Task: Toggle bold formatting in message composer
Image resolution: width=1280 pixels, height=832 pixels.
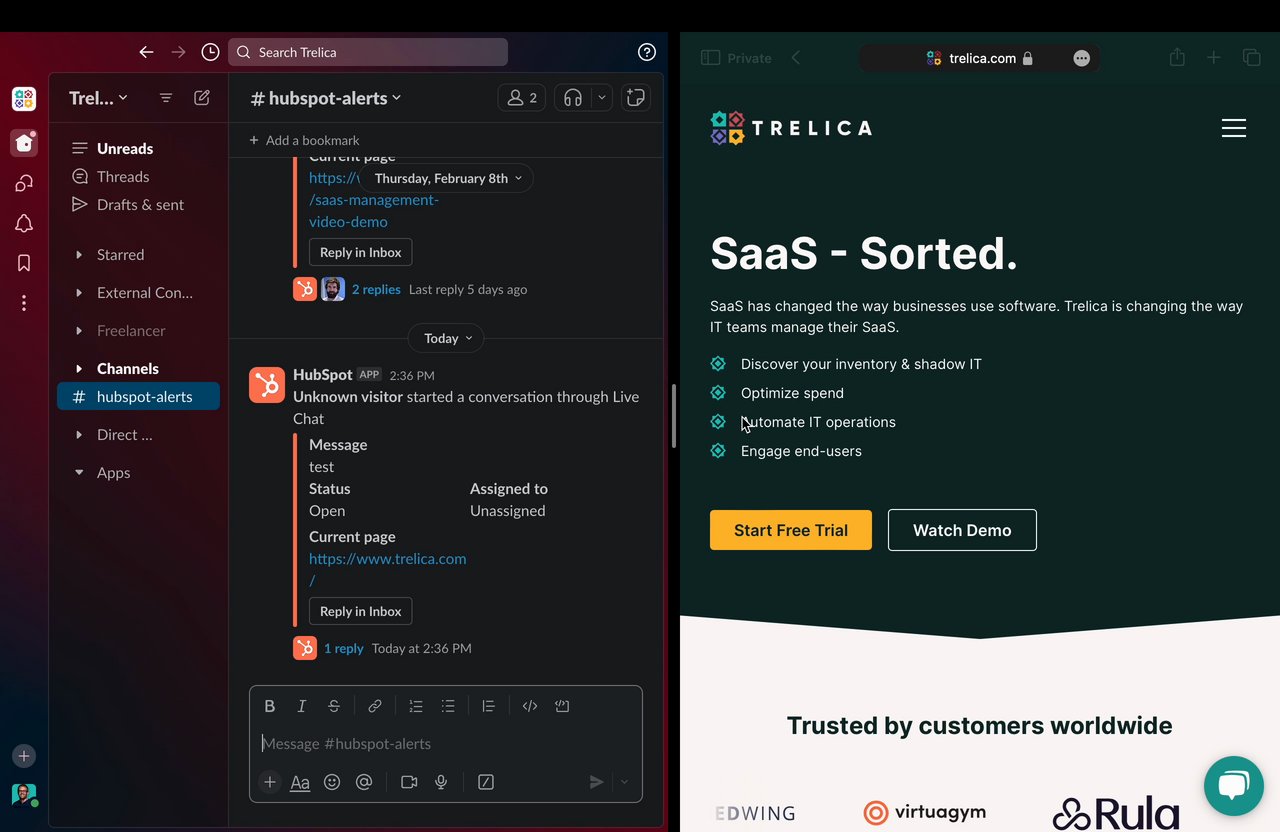Action: [270, 706]
